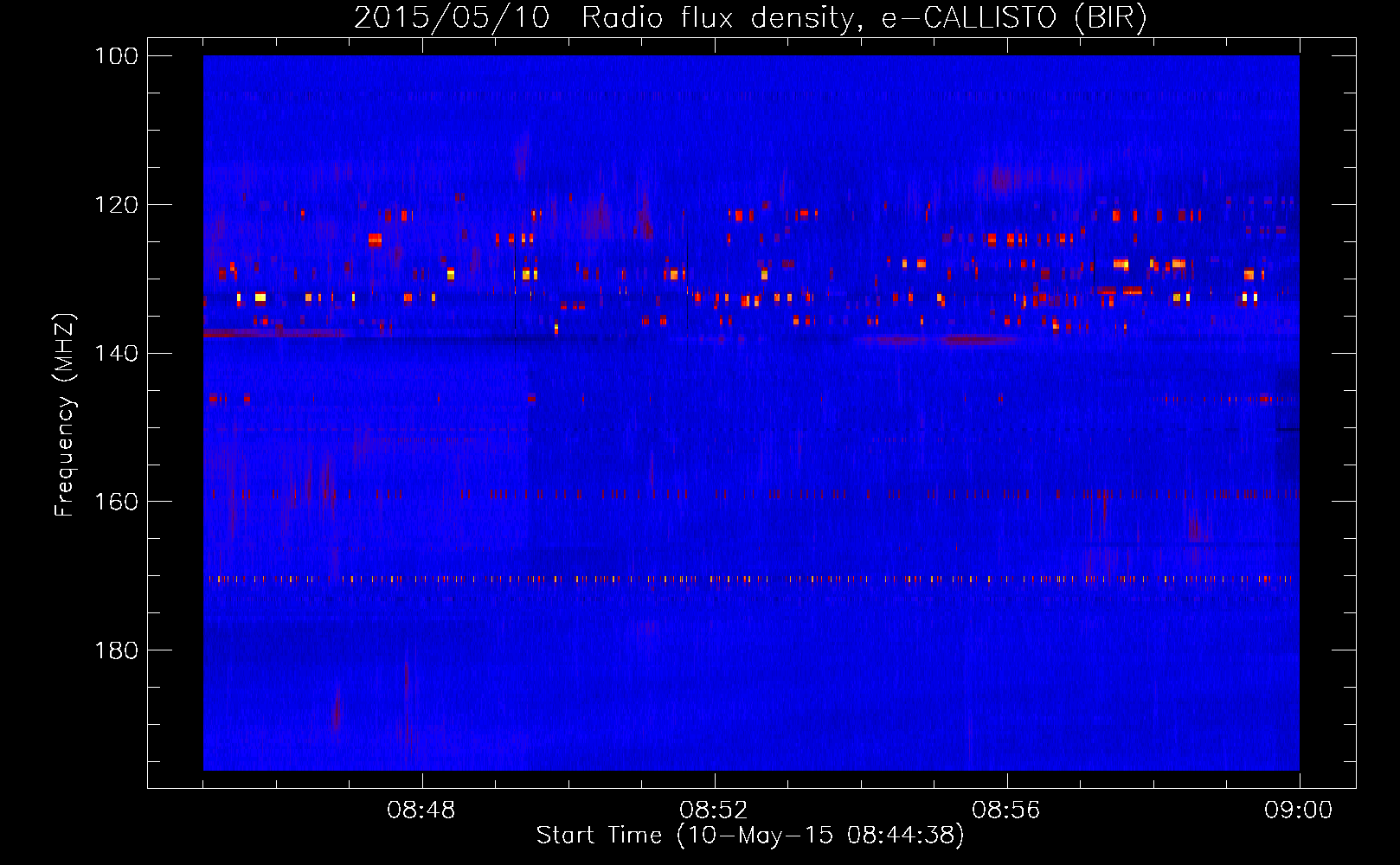This screenshot has height=865, width=1400.
Task: Click the '100' frequency tick label
Action: tap(117, 56)
